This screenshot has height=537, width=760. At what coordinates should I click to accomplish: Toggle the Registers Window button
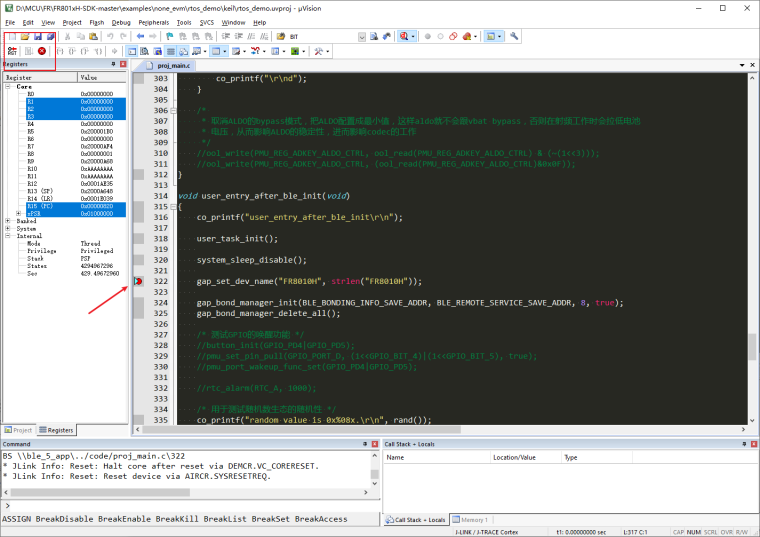171,51
